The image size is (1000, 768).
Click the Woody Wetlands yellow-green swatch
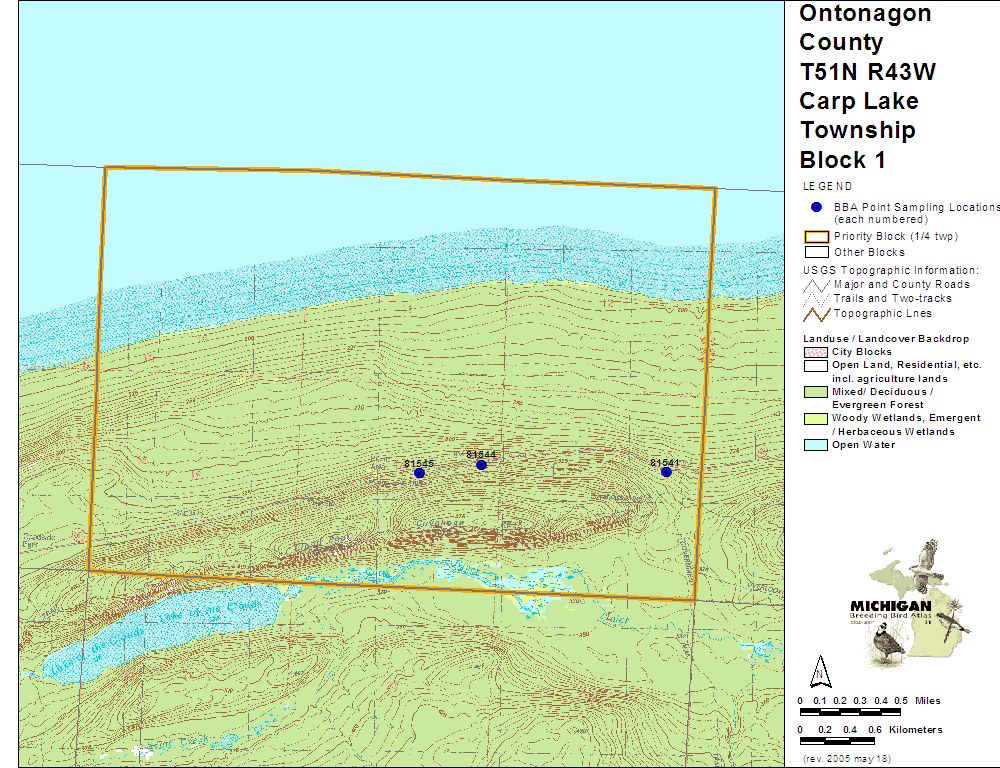pyautogui.click(x=816, y=418)
